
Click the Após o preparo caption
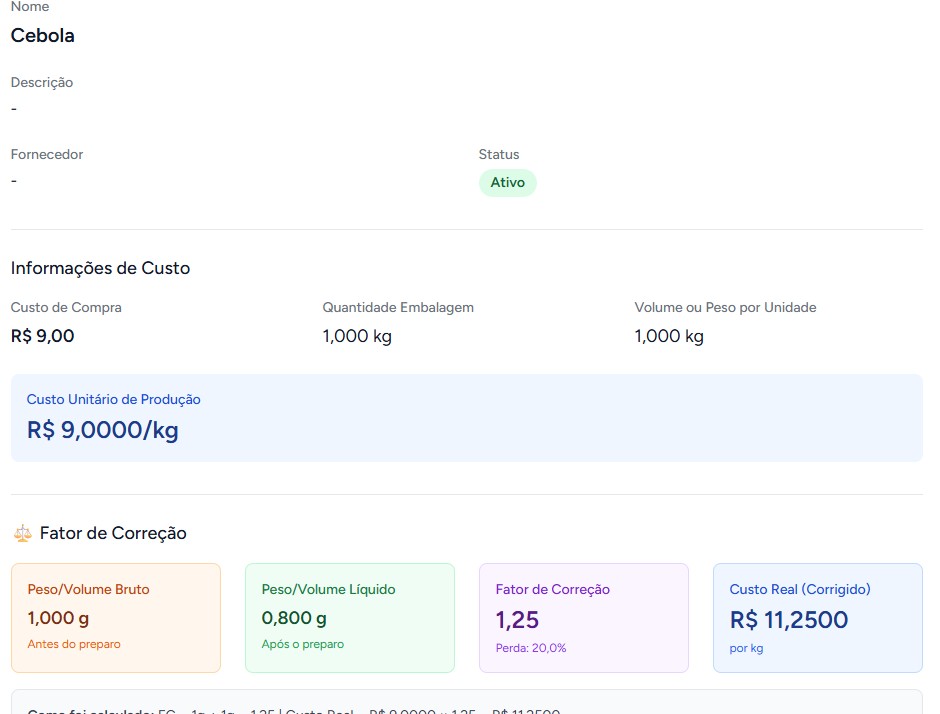tap(303, 645)
